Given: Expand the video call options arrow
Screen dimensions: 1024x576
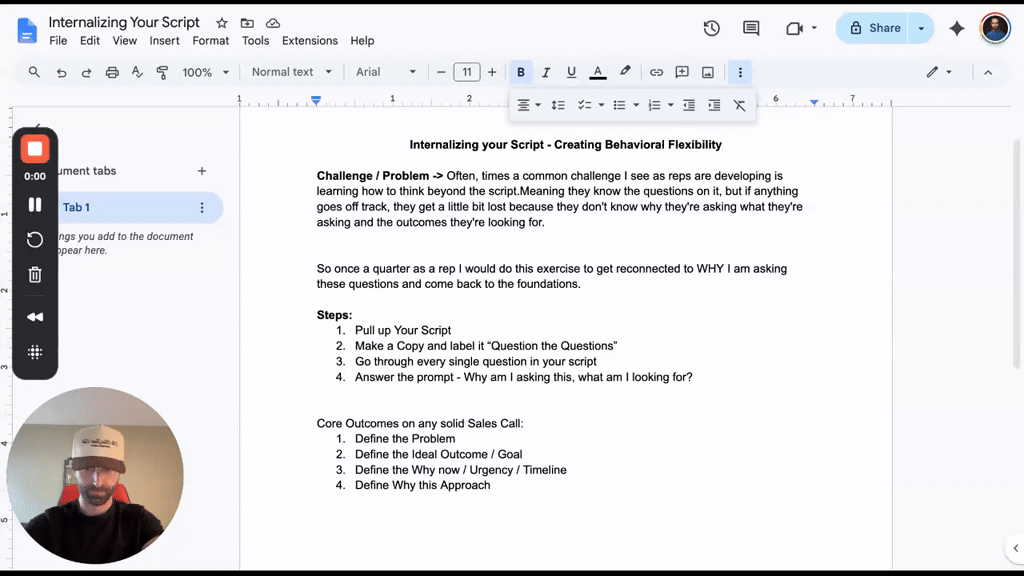Looking at the screenshot, I should pyautogui.click(x=814, y=28).
